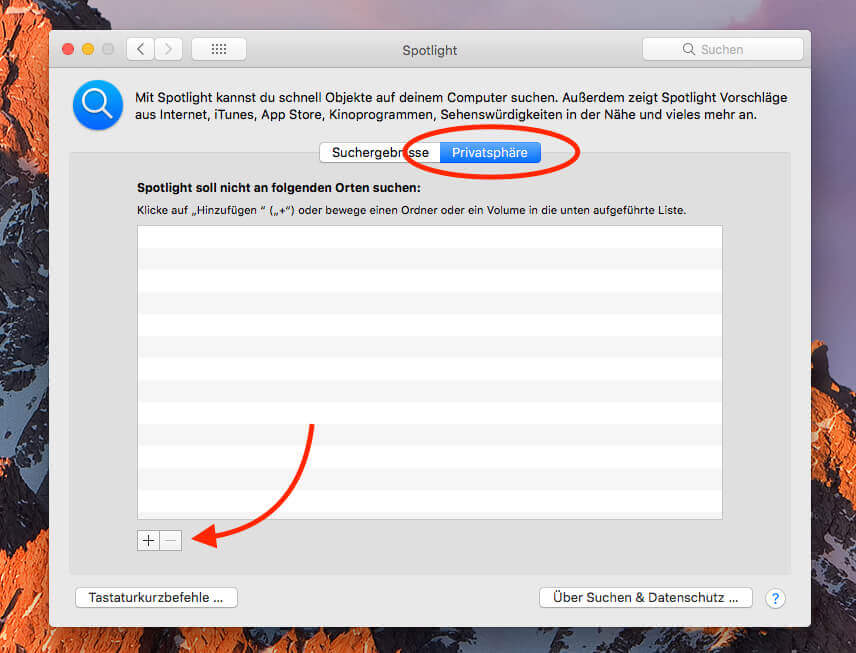This screenshot has width=856, height=653.
Task: Click the 'Mit Spotlight kannst du' description
Action: [461, 106]
